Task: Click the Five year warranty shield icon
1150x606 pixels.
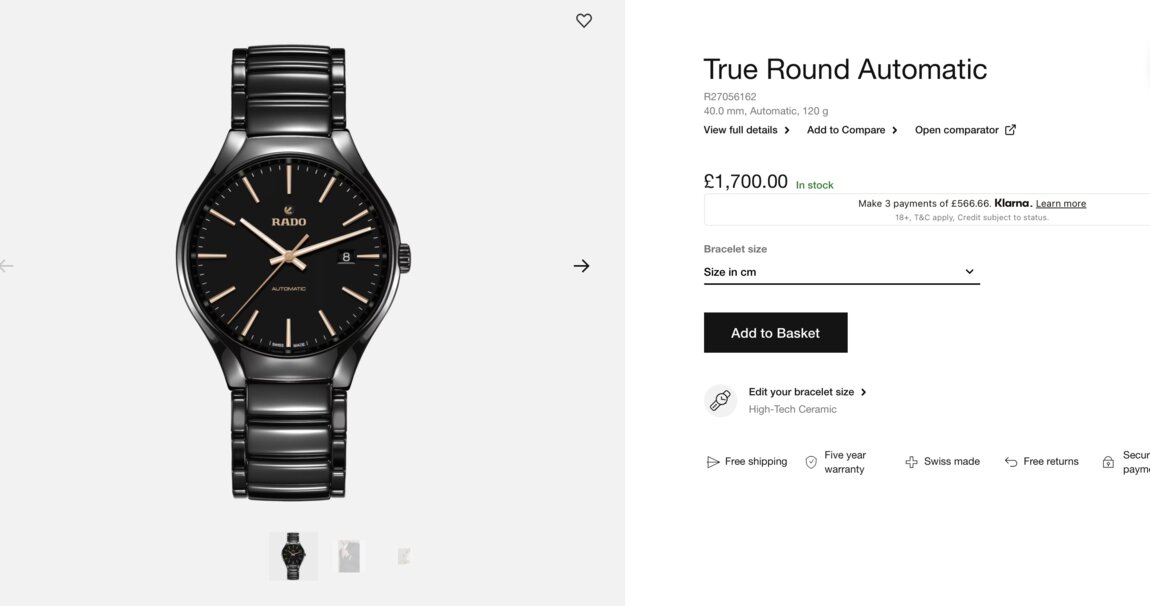Action: [x=811, y=462]
